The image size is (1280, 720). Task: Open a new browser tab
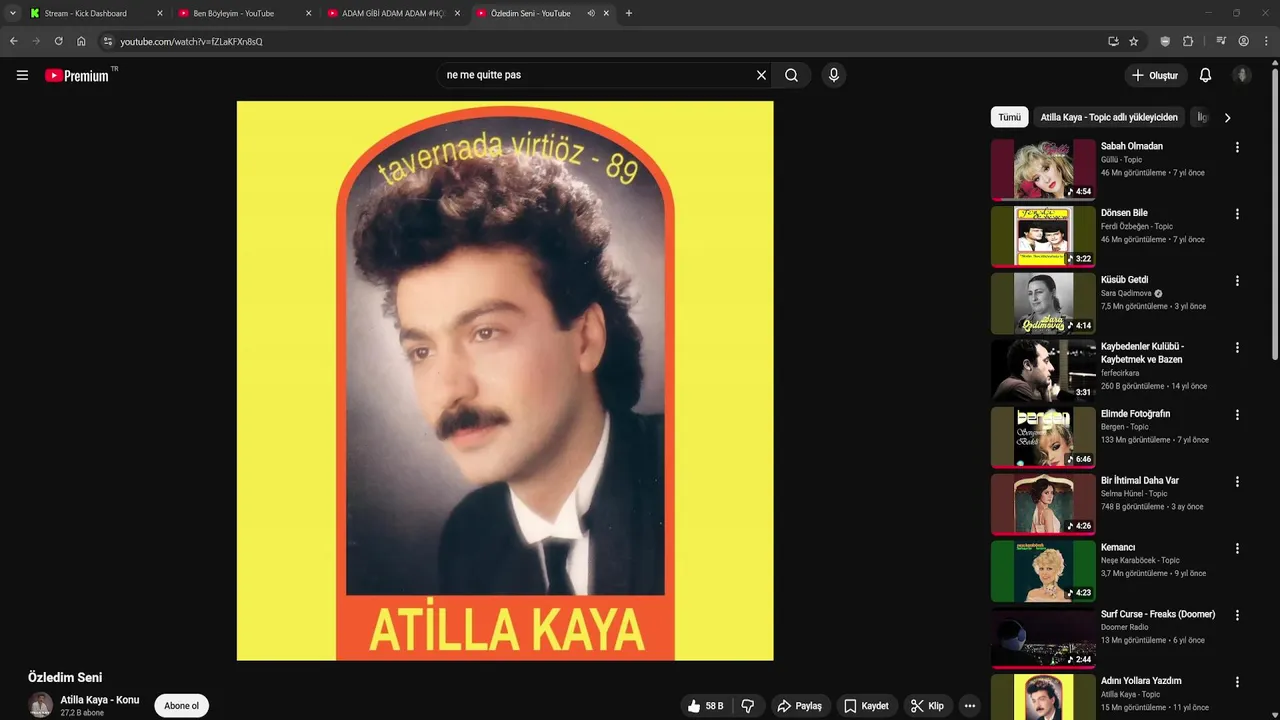click(x=628, y=13)
